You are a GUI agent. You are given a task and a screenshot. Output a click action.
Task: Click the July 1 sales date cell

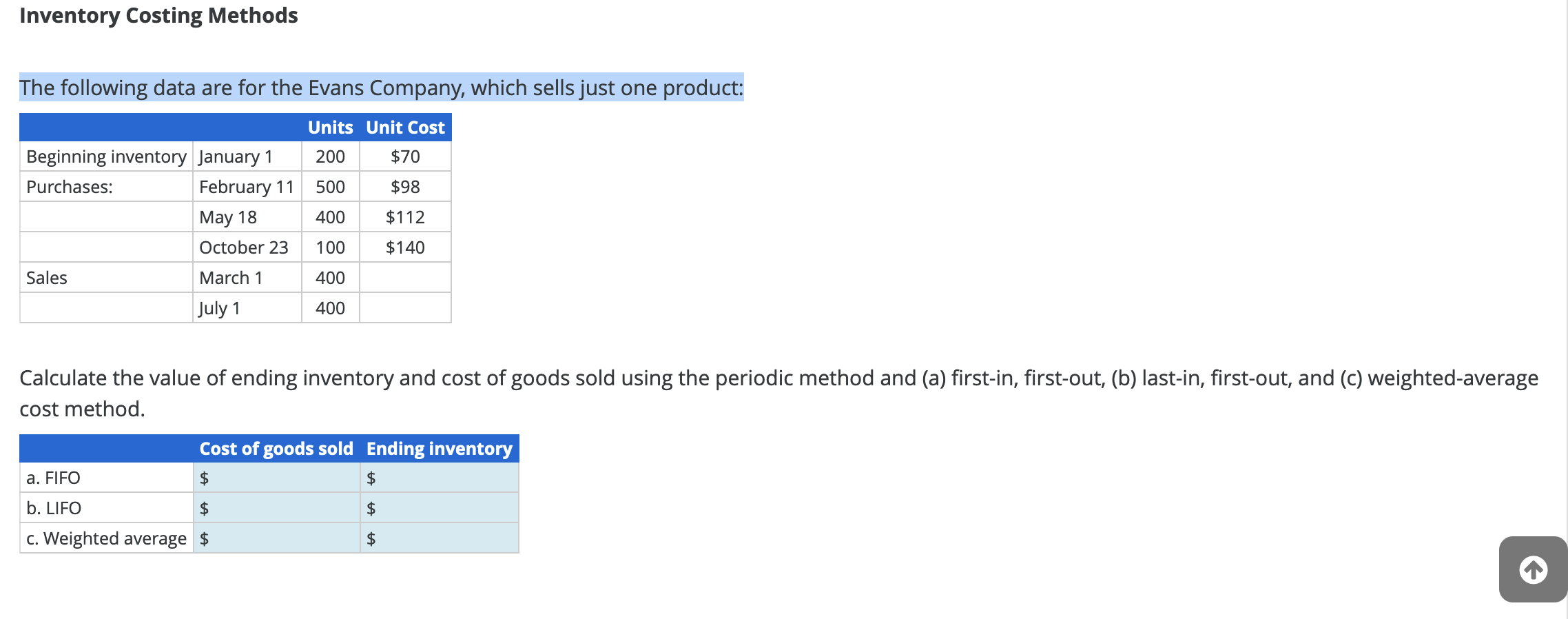[x=220, y=308]
